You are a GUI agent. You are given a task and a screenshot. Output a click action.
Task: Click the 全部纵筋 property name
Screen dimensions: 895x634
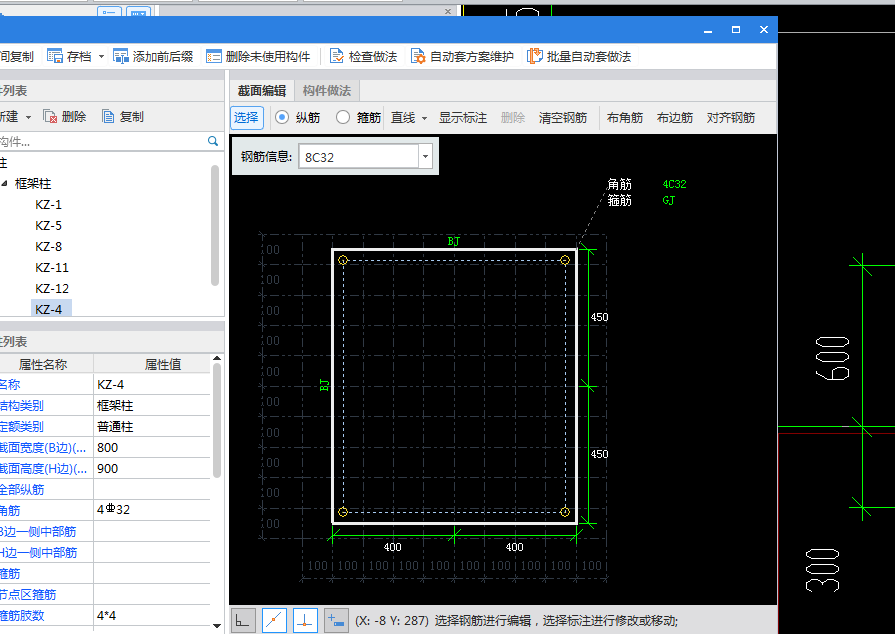(22, 490)
